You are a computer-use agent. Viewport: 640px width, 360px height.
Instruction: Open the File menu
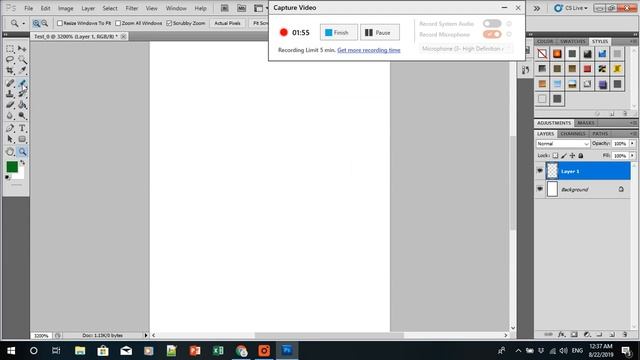click(x=29, y=8)
